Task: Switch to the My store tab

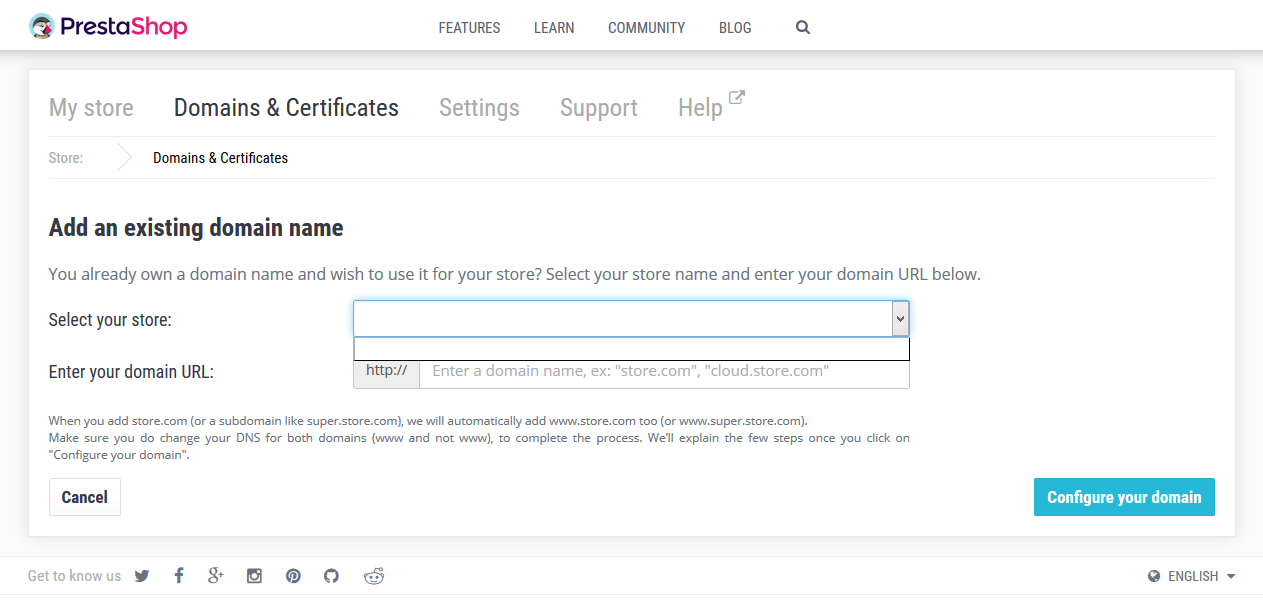Action: (x=91, y=108)
